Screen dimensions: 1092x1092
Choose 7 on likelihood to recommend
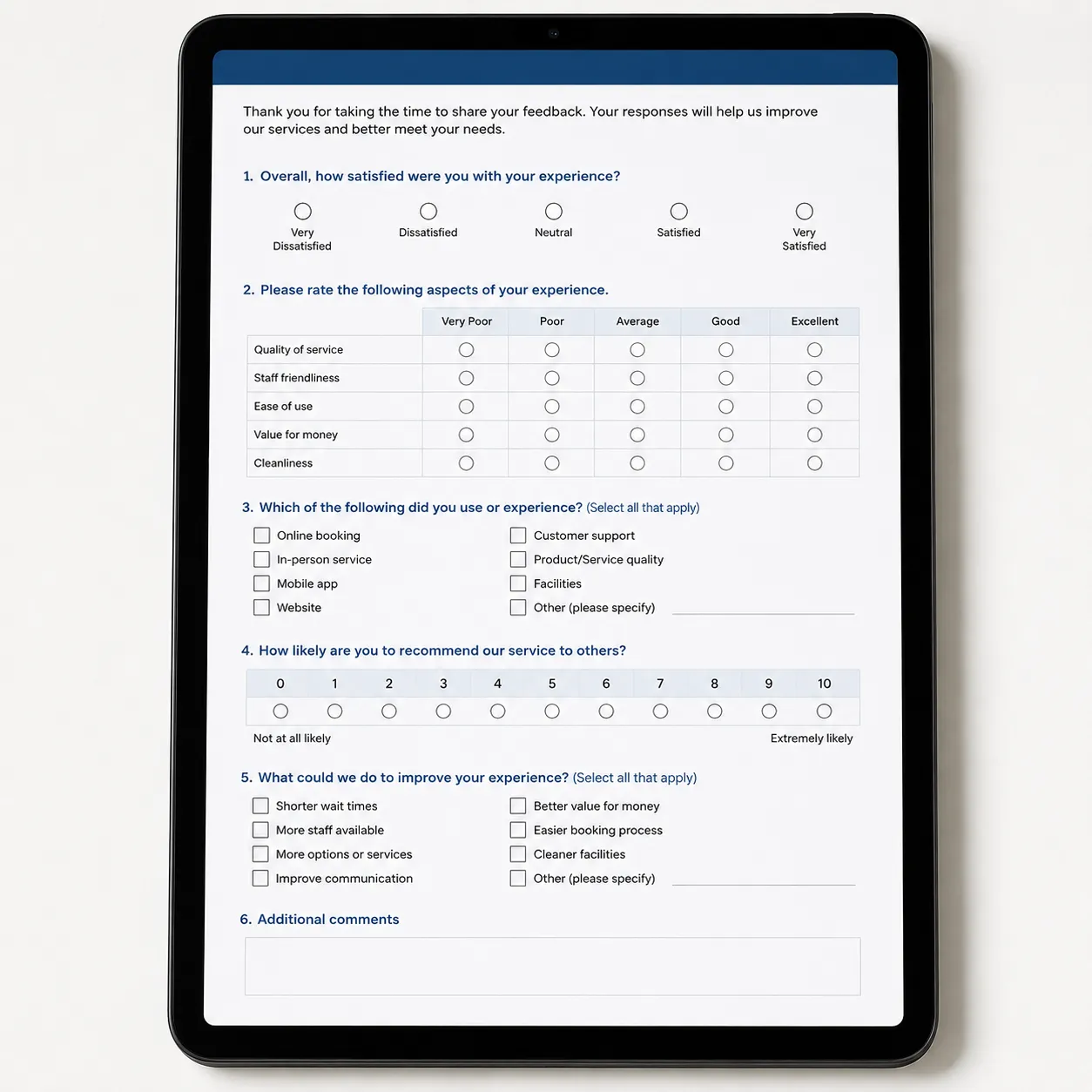click(660, 711)
